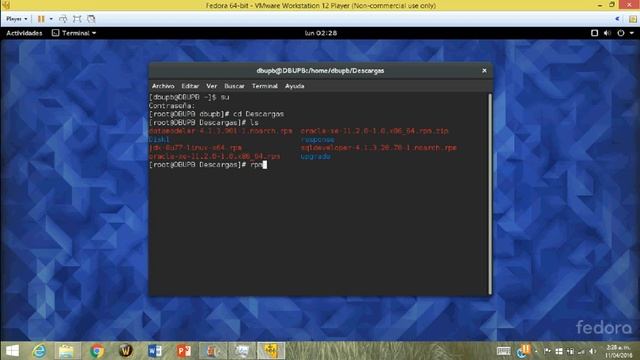Pause the virtual machine in VMware toolbar
The height and width of the screenshot is (360, 640).
pos(41,19)
